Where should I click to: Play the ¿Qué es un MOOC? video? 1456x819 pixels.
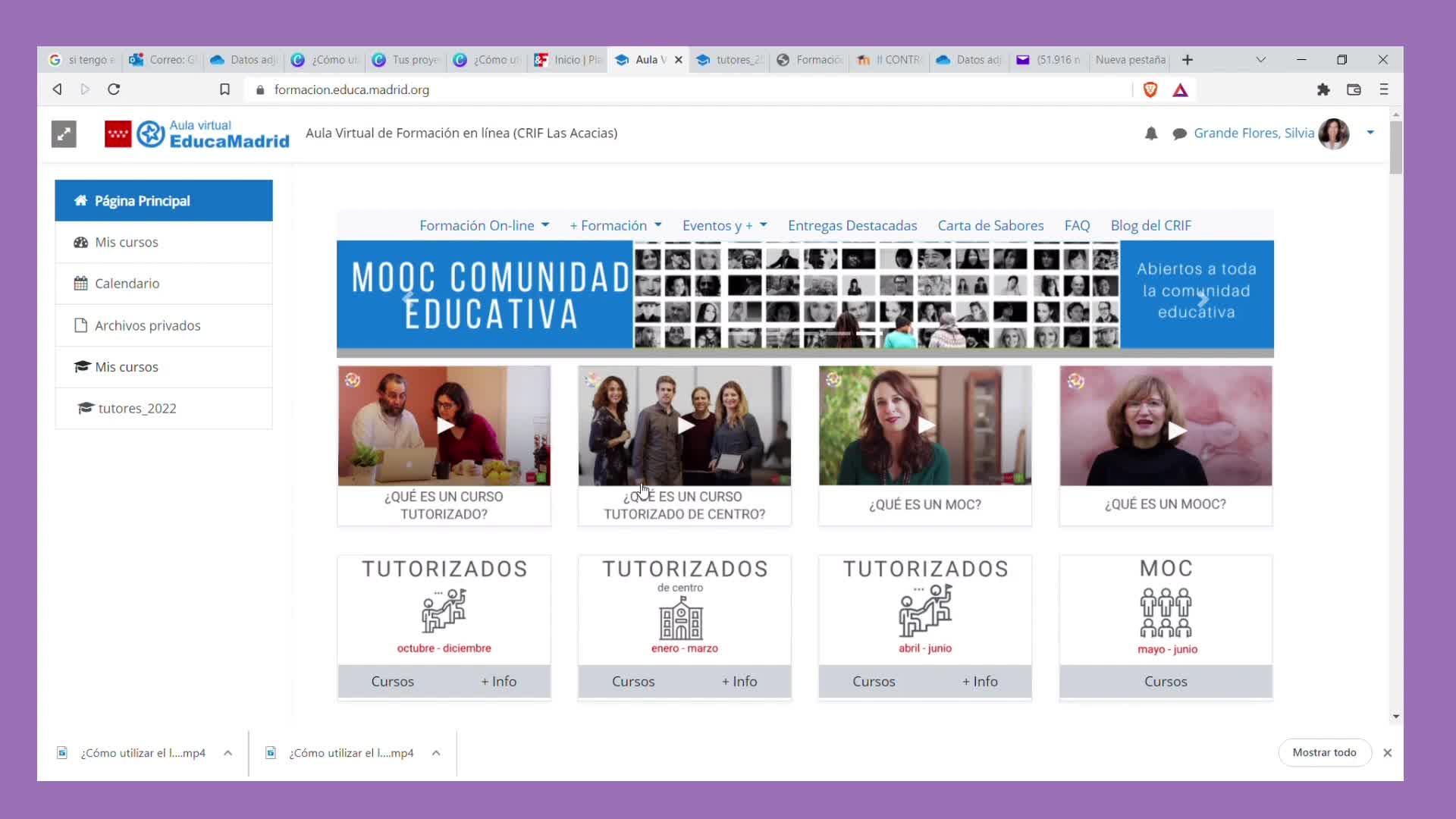[1176, 431]
